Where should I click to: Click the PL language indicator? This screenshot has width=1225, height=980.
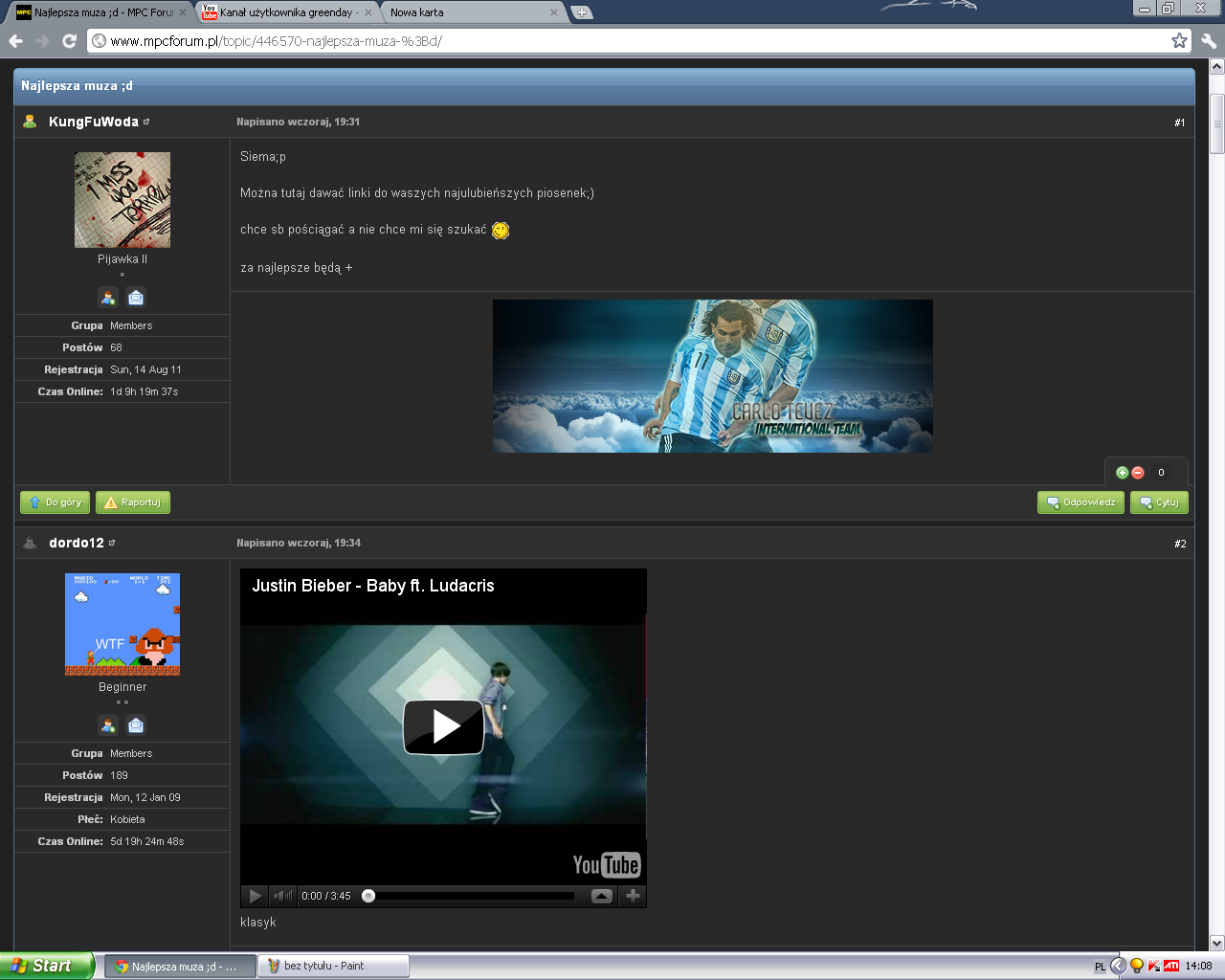click(1100, 967)
